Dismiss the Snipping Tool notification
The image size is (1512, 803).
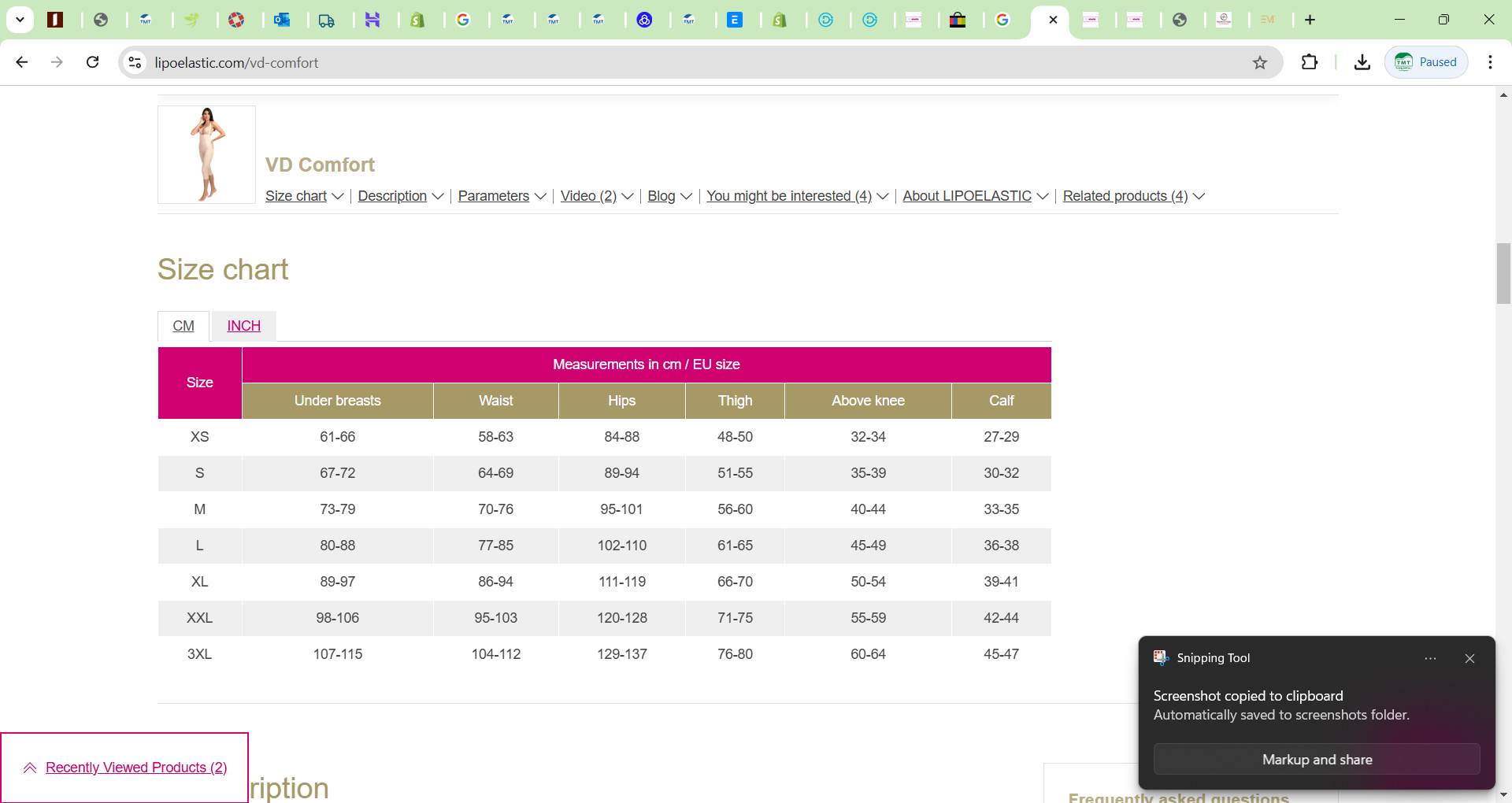click(1469, 658)
